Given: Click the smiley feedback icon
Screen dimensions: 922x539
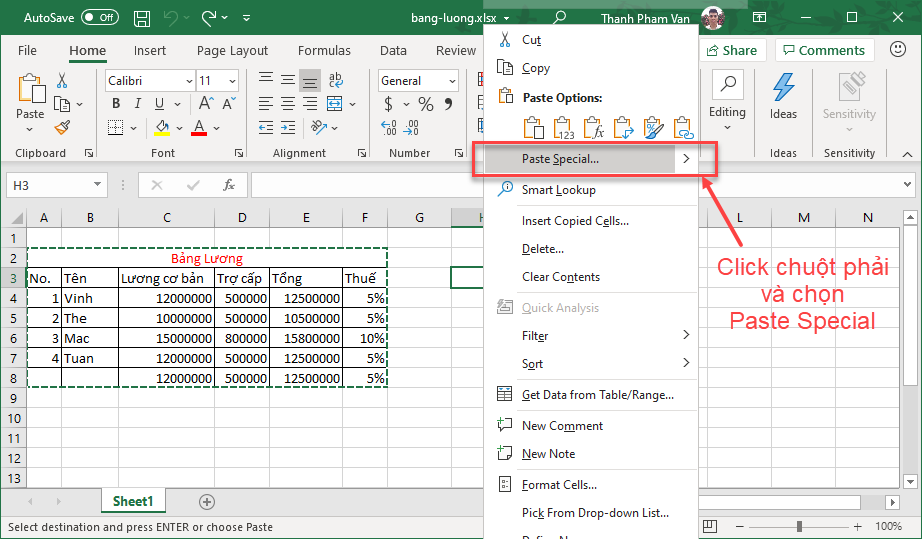Looking at the screenshot, I should [898, 49].
